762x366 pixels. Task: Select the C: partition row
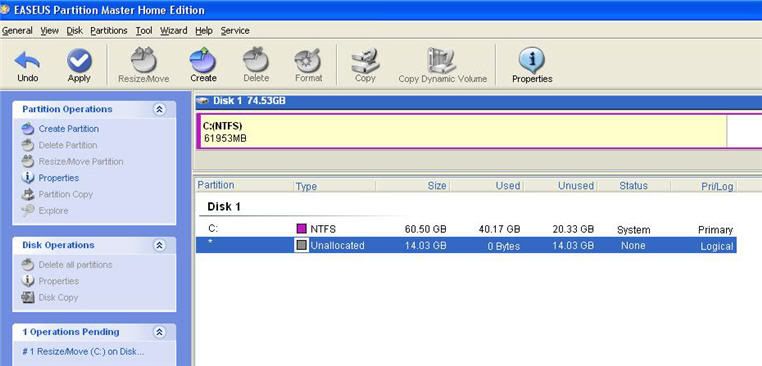466,229
